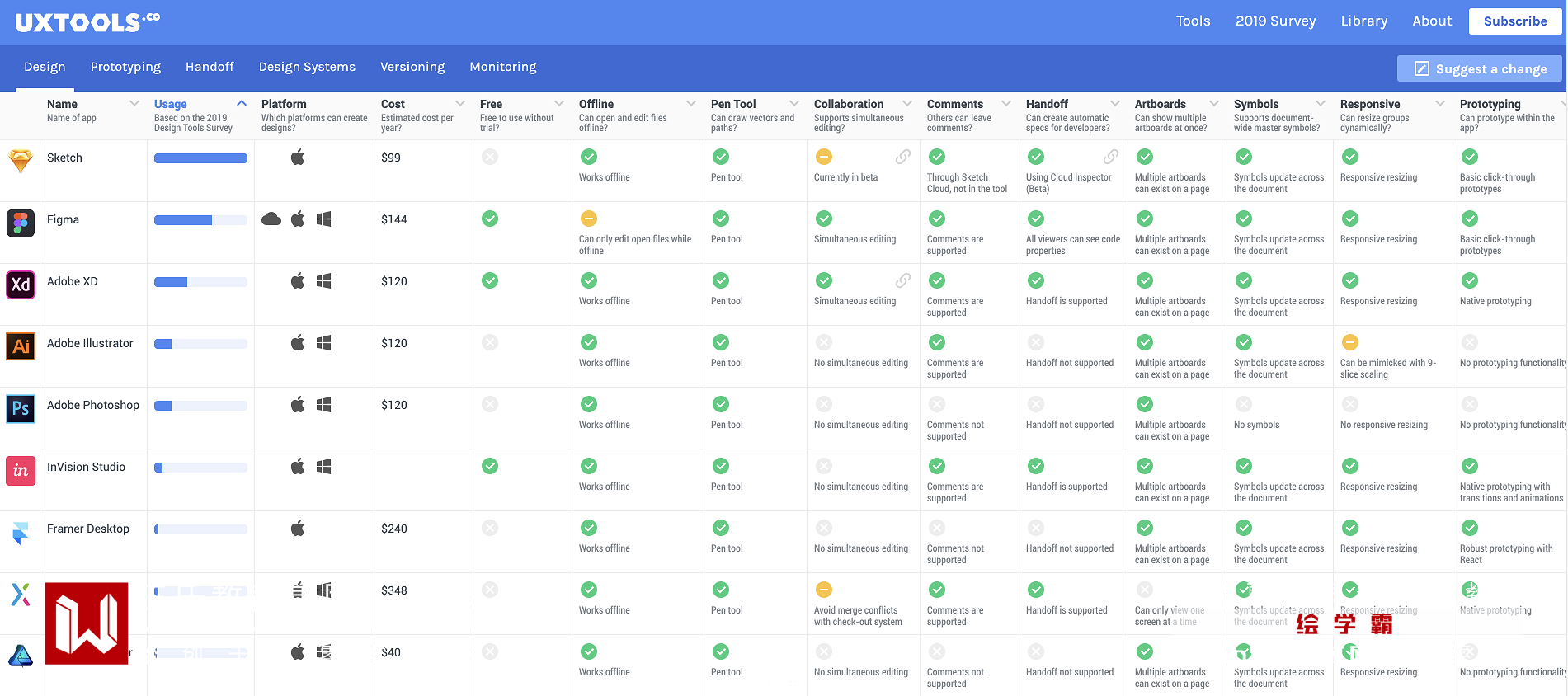Viewport: 1568px width, 696px height.
Task: Open the Artboards column dropdown arrow
Action: (1214, 103)
